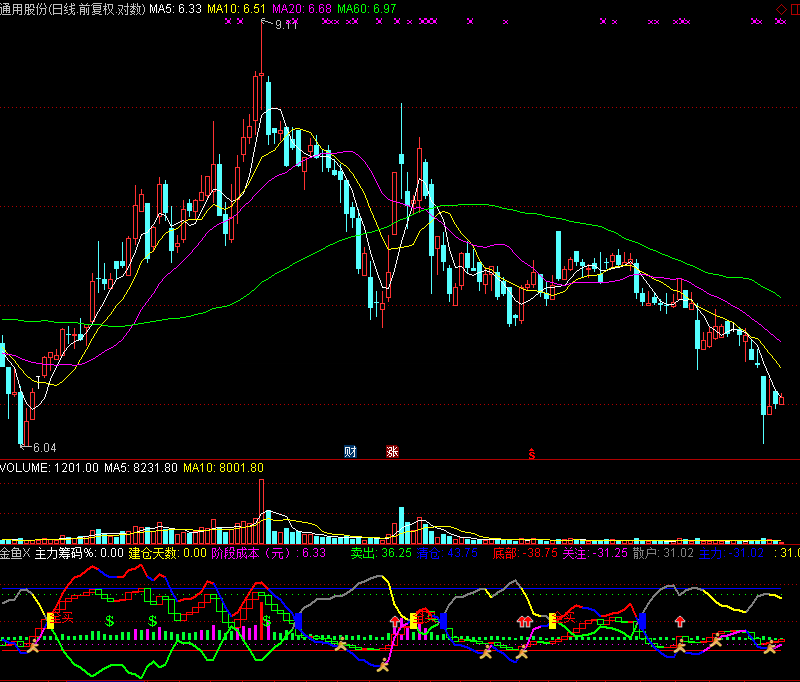
Task: Click the red split-window square icon
Action: pos(795,9)
